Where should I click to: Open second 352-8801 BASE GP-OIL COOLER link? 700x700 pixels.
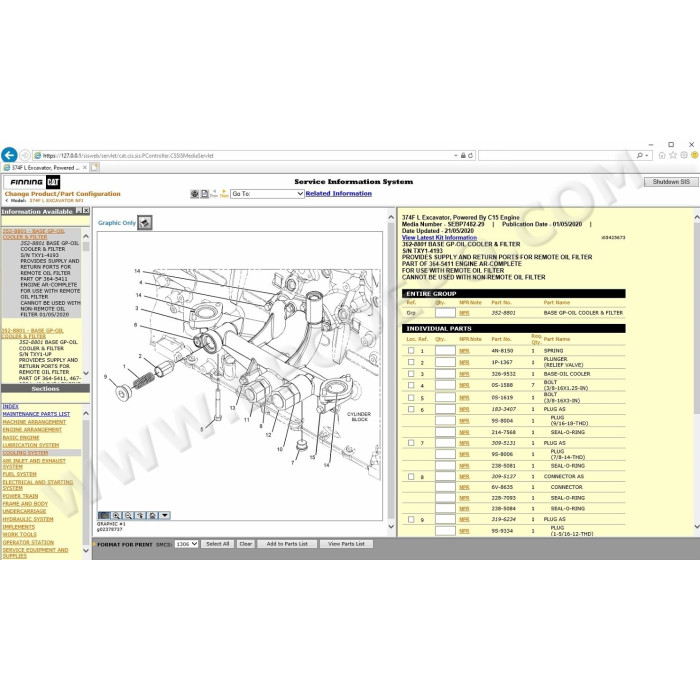tap(33, 333)
